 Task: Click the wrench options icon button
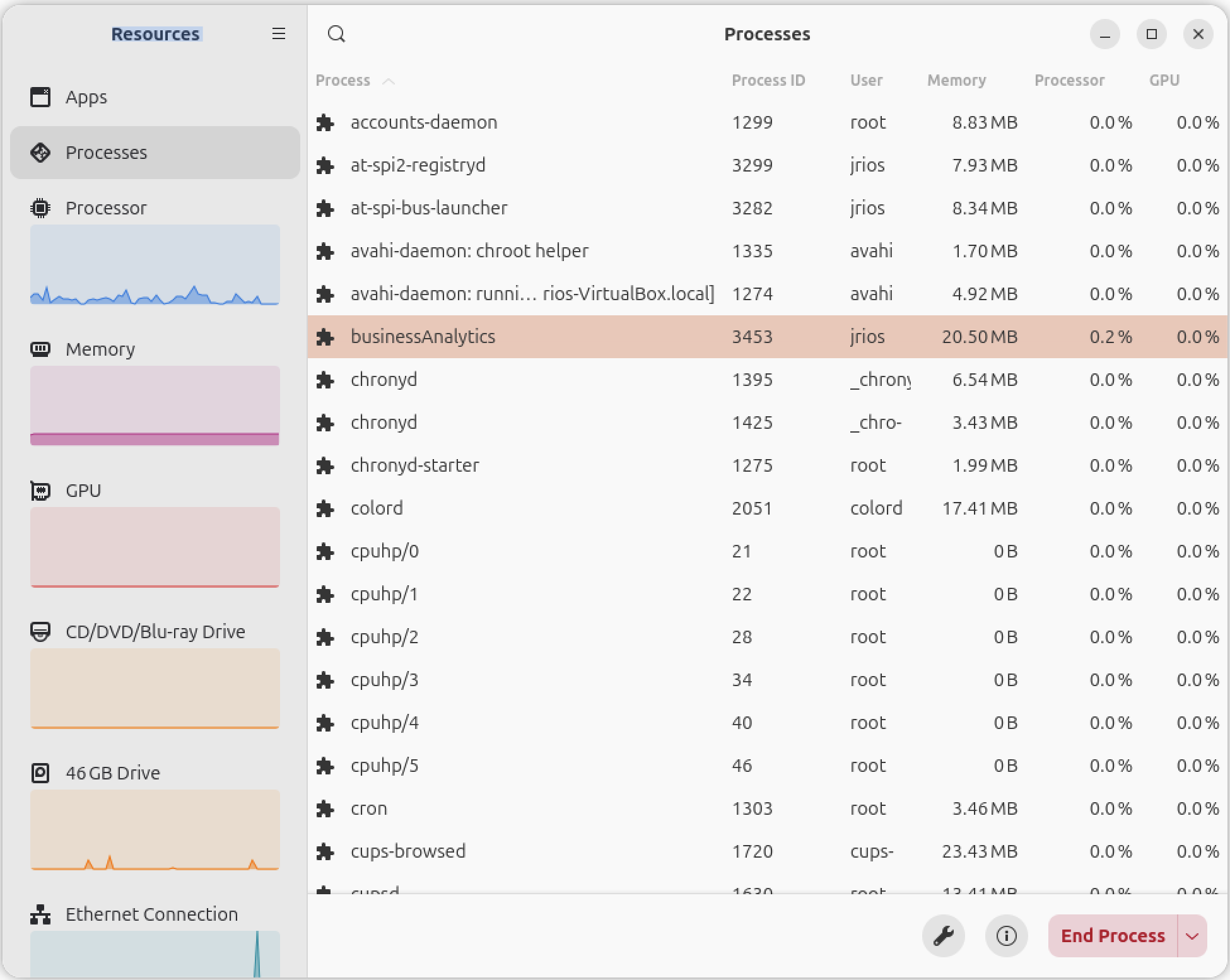pos(944,936)
